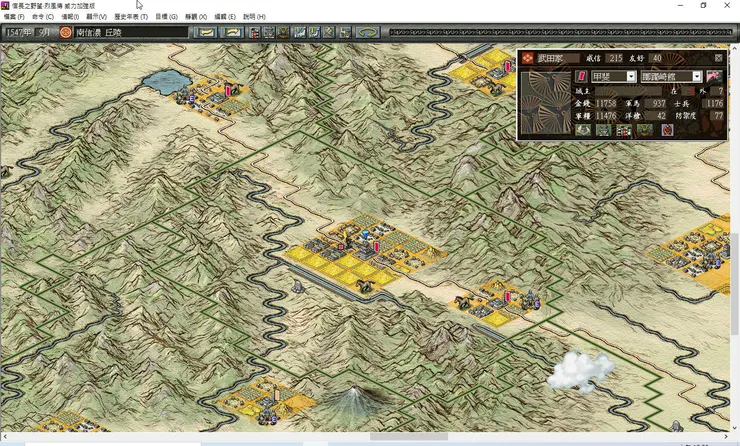
Task: Open the 目標(G) menu
Action: coord(166,17)
